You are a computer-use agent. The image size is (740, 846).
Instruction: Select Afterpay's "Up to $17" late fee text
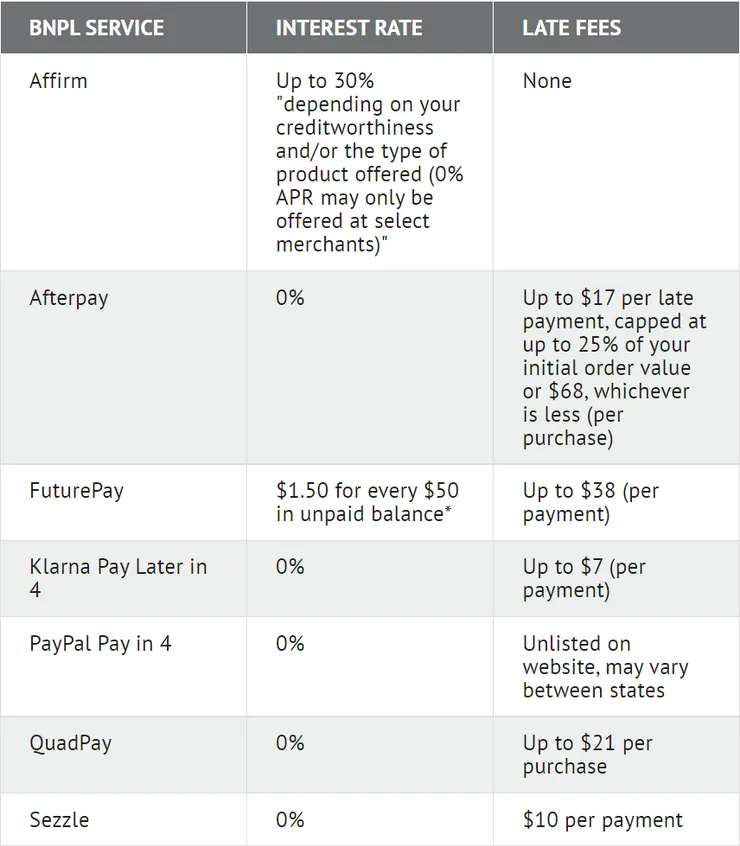coord(607,298)
